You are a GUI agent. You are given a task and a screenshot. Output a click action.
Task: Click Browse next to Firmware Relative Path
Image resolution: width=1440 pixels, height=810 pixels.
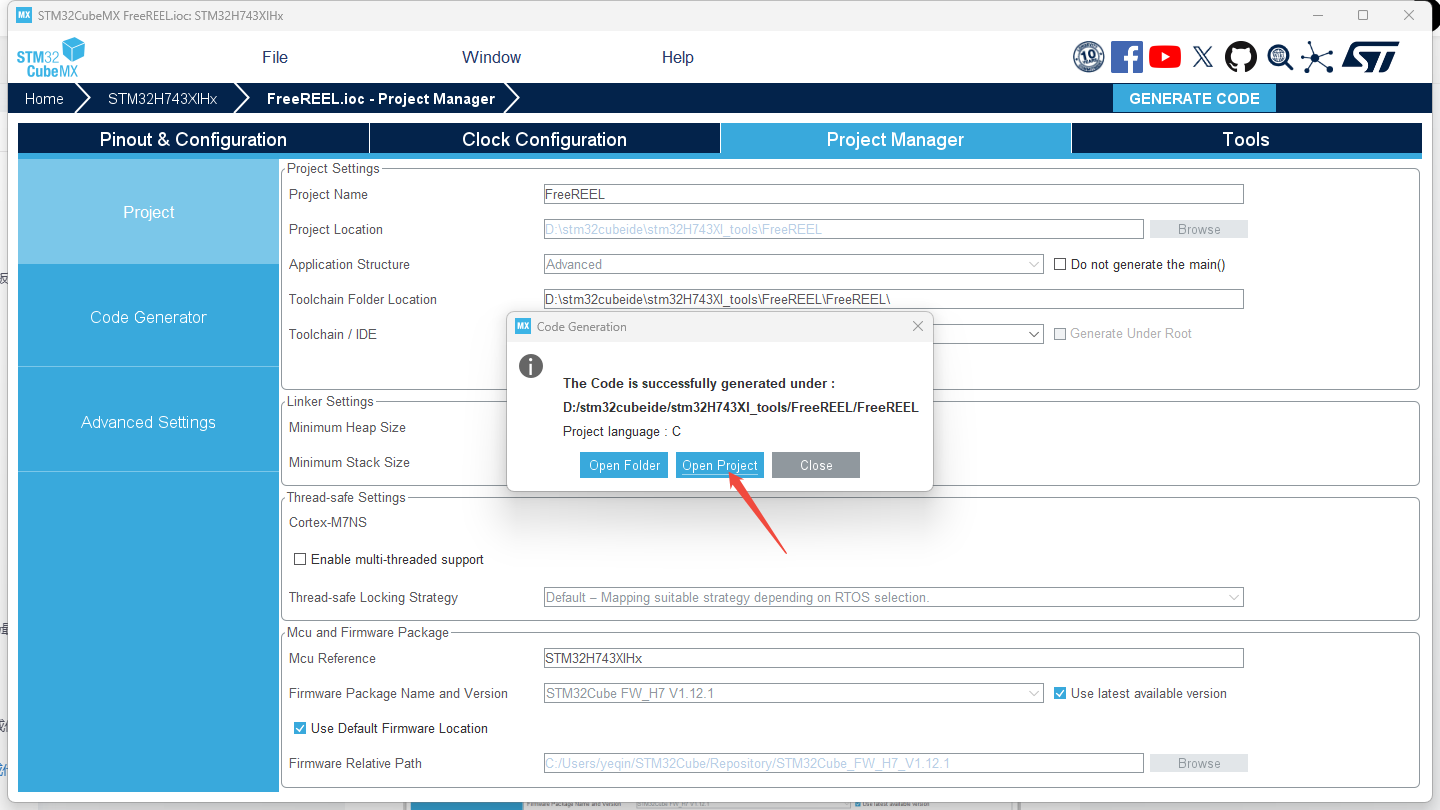pyautogui.click(x=1199, y=763)
